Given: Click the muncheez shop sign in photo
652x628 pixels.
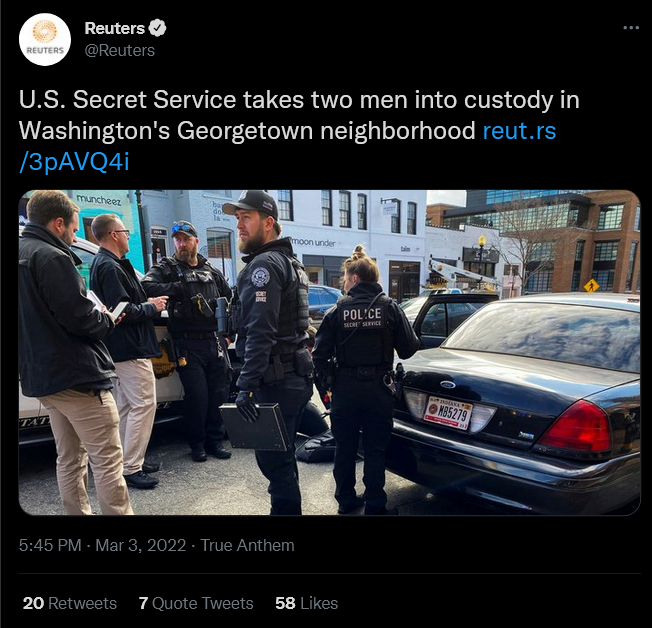Looking at the screenshot, I should [x=99, y=200].
